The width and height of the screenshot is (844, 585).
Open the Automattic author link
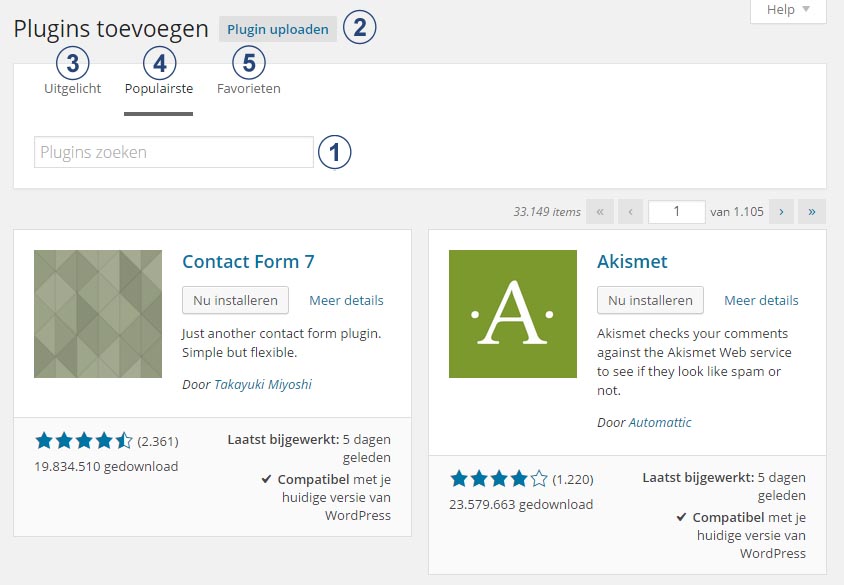660,422
